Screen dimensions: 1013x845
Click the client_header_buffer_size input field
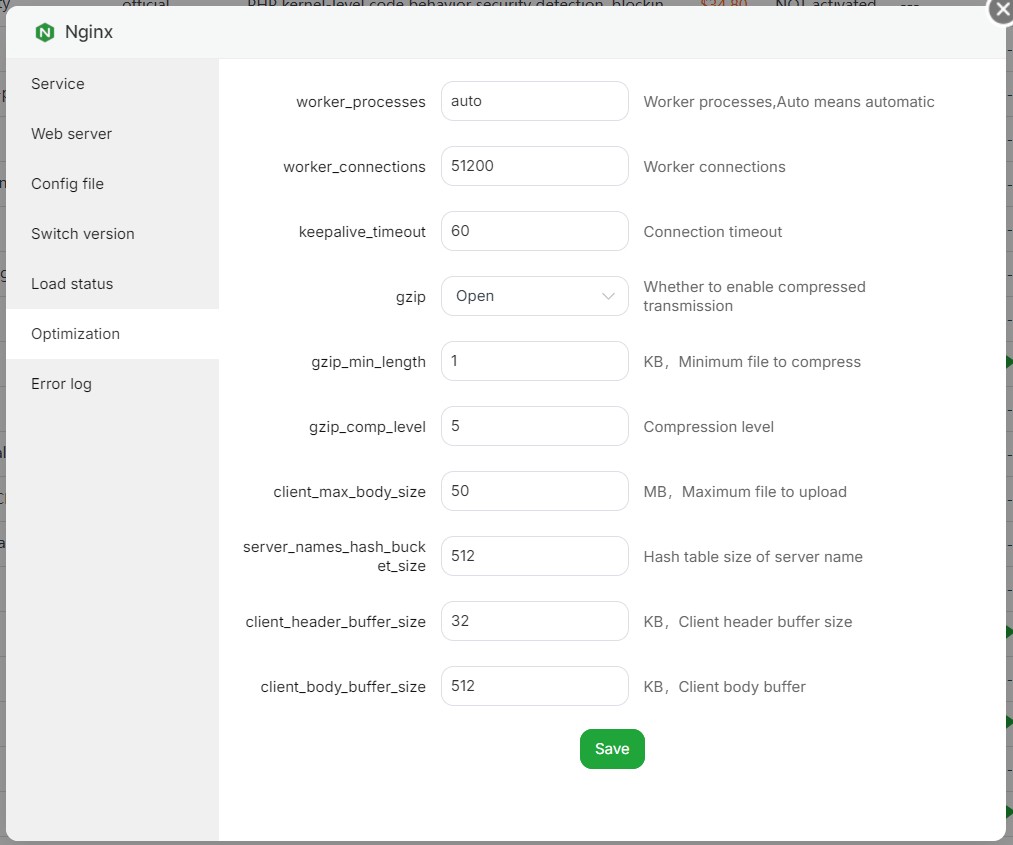(x=534, y=621)
